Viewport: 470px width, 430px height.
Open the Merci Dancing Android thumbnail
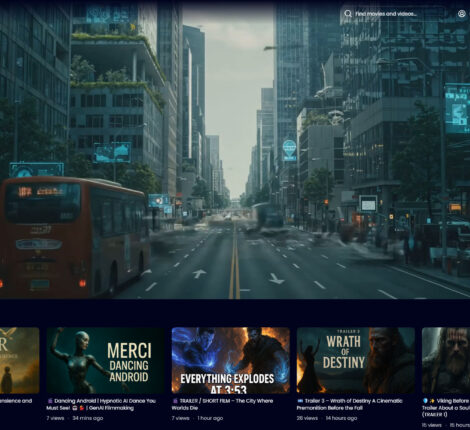click(105, 360)
